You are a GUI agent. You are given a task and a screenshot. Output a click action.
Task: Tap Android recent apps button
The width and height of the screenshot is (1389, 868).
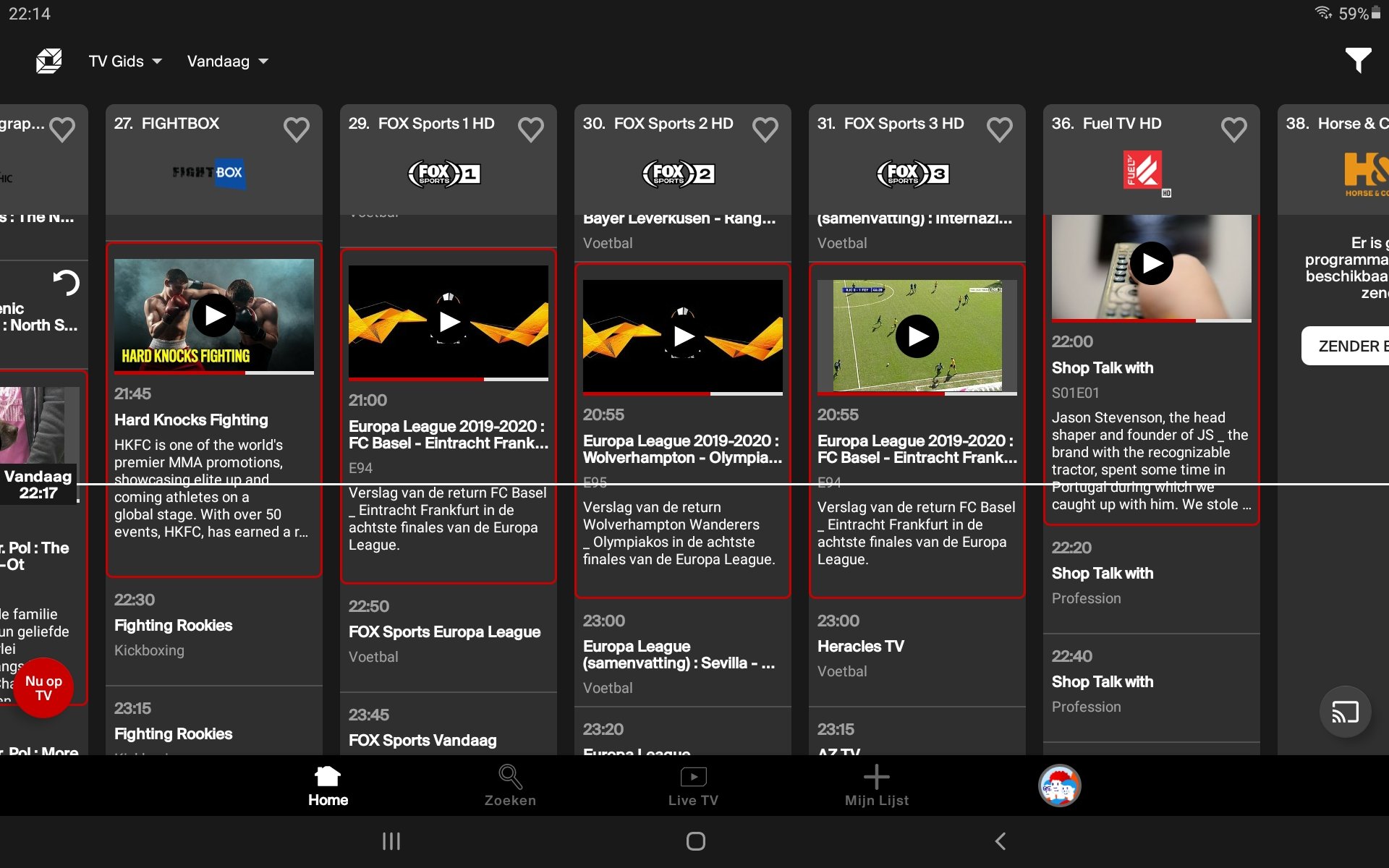coord(391,841)
